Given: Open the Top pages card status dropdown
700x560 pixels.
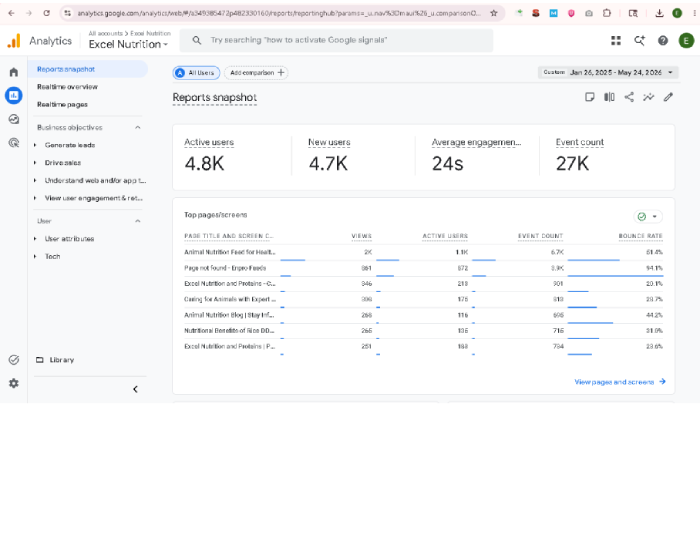Looking at the screenshot, I should pyautogui.click(x=648, y=217).
